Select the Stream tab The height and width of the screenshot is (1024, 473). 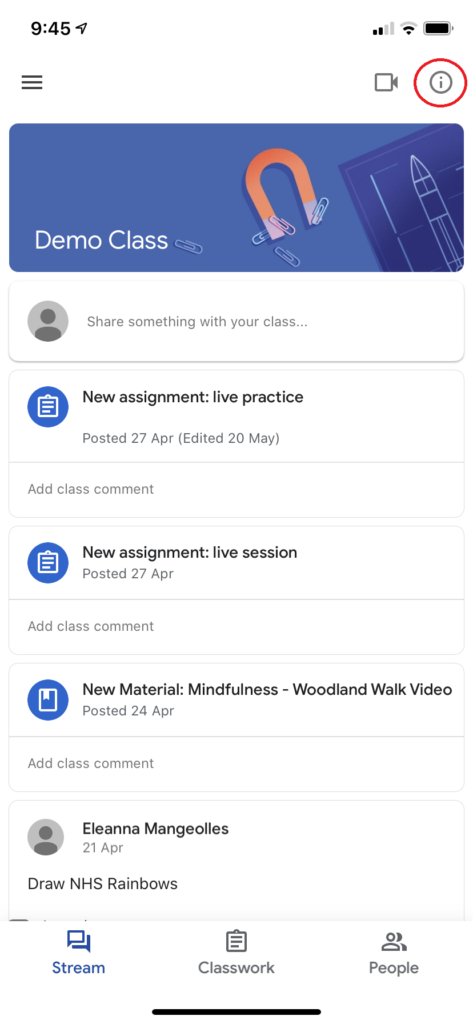78,953
